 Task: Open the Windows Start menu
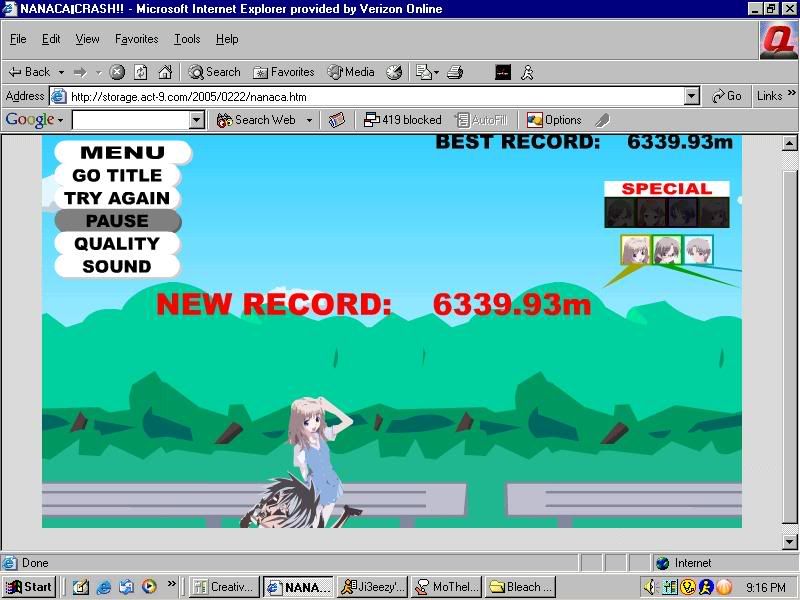click(x=29, y=587)
